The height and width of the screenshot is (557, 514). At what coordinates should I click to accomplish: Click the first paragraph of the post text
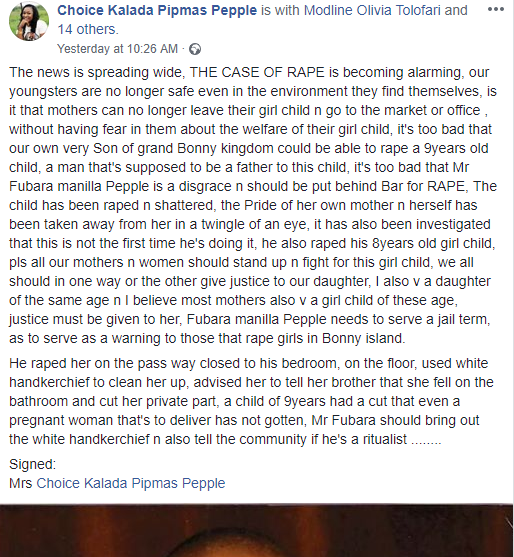pos(253,205)
